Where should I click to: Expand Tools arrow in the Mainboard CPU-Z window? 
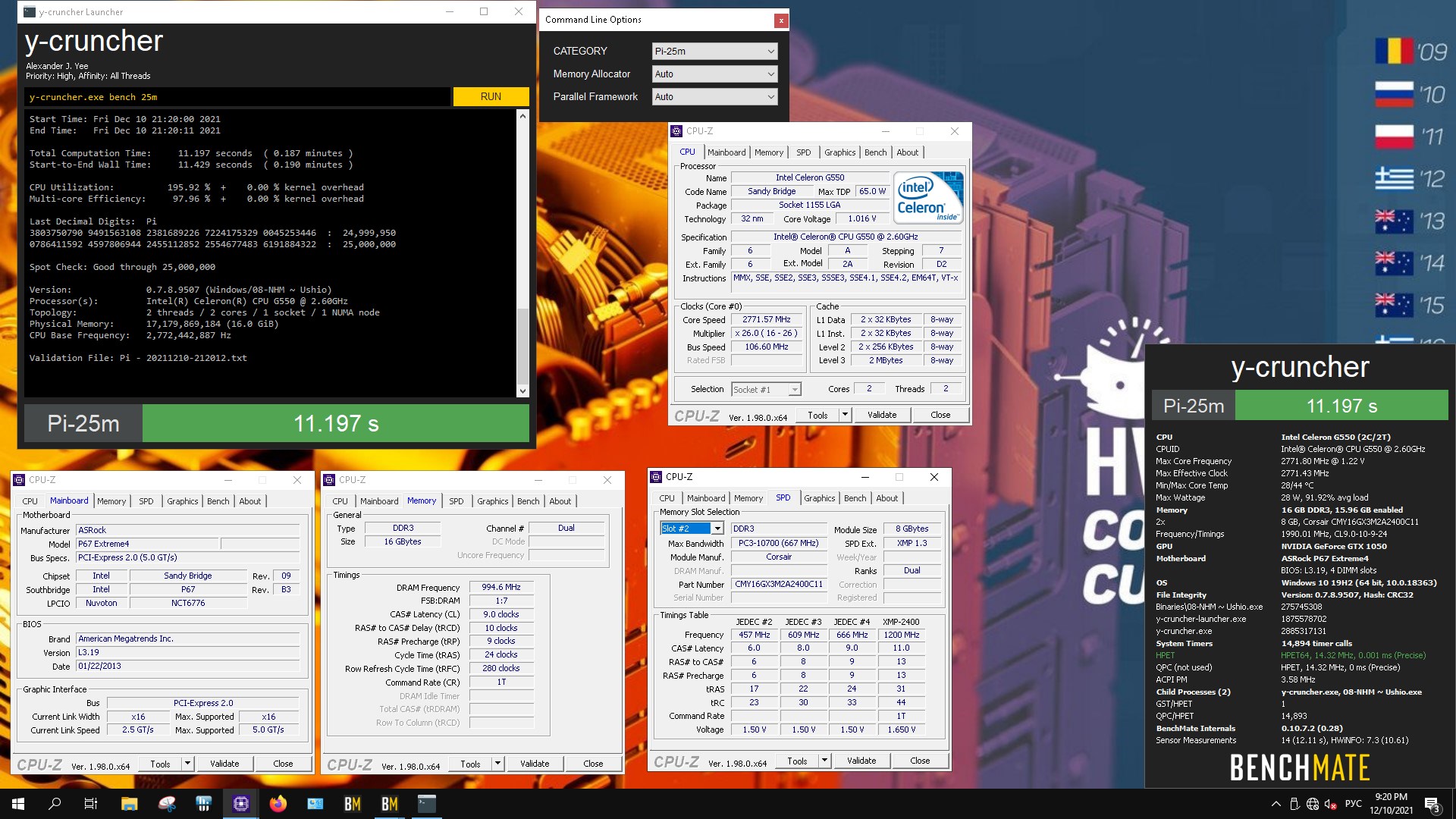pos(187,764)
